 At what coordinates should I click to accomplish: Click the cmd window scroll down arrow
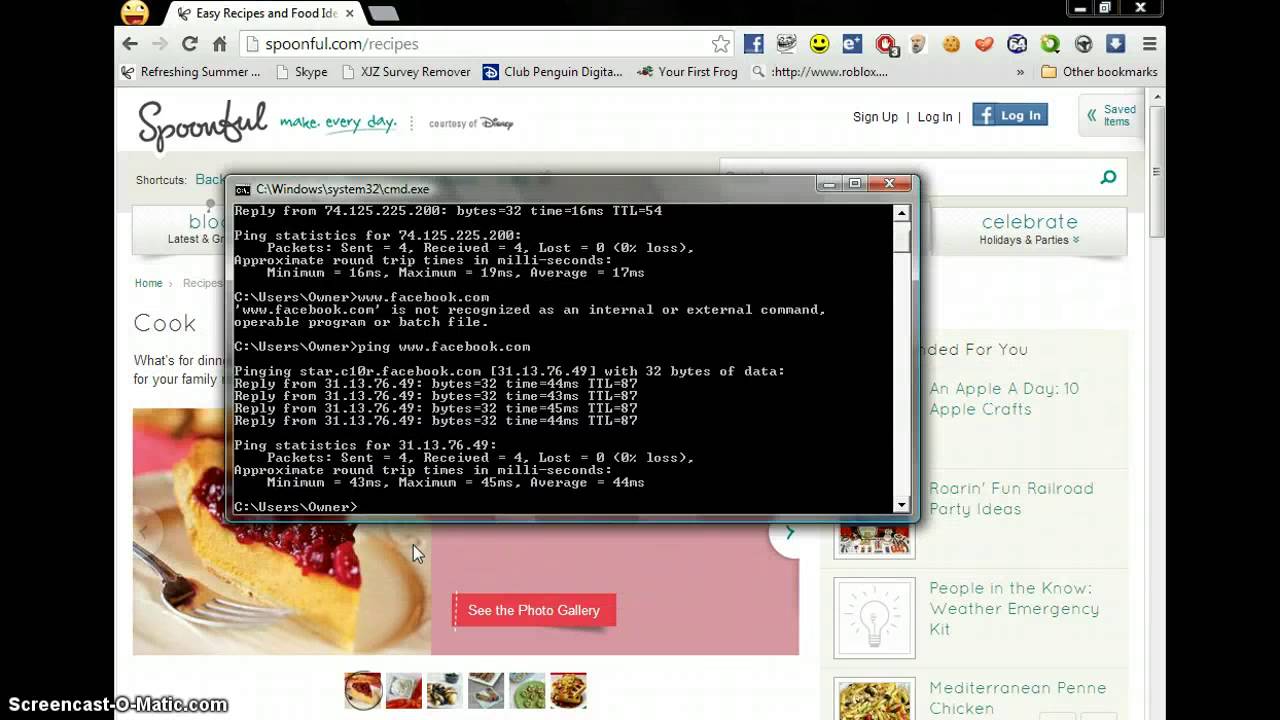(902, 505)
